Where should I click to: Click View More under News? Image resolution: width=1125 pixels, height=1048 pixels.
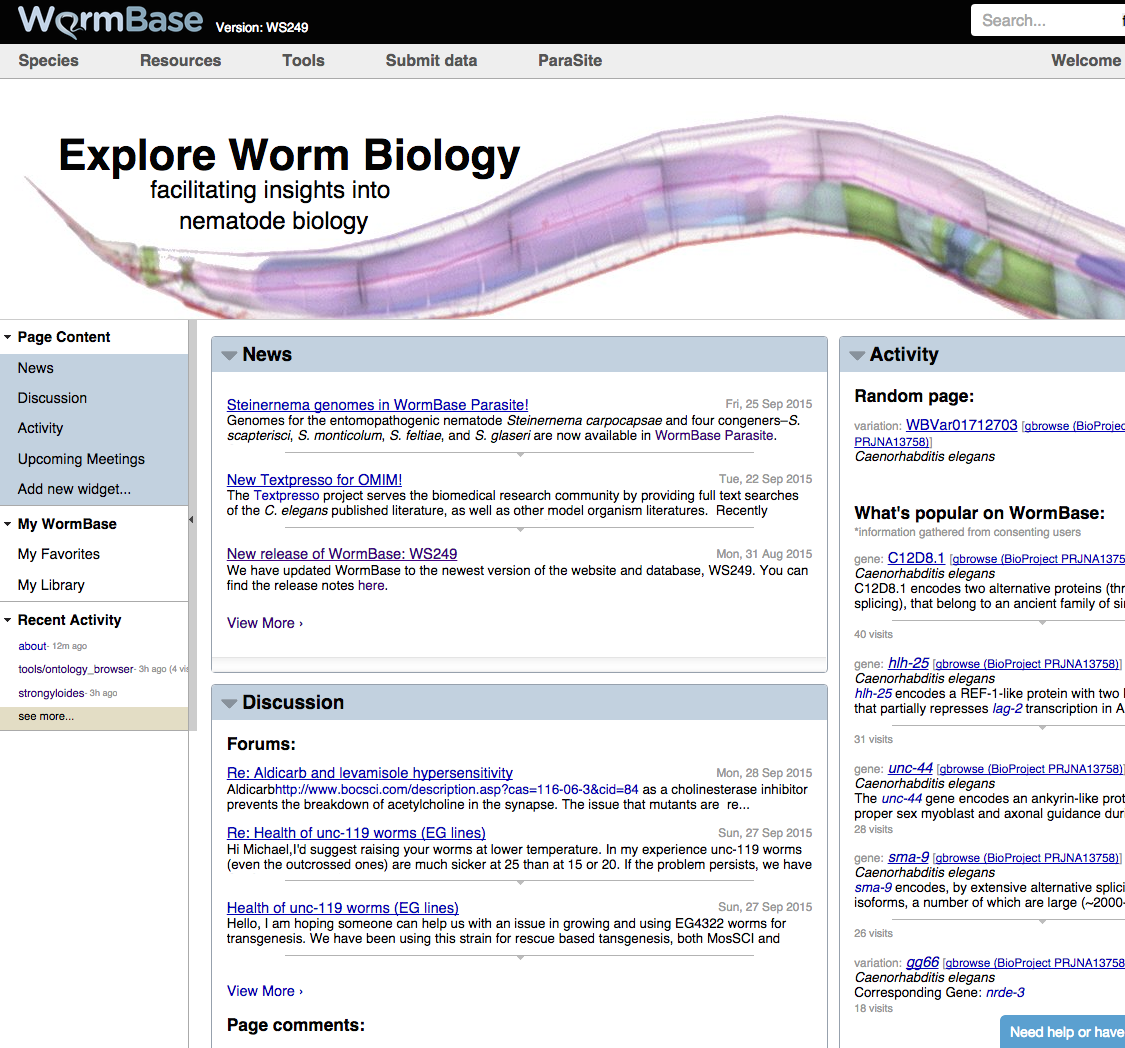coord(264,623)
